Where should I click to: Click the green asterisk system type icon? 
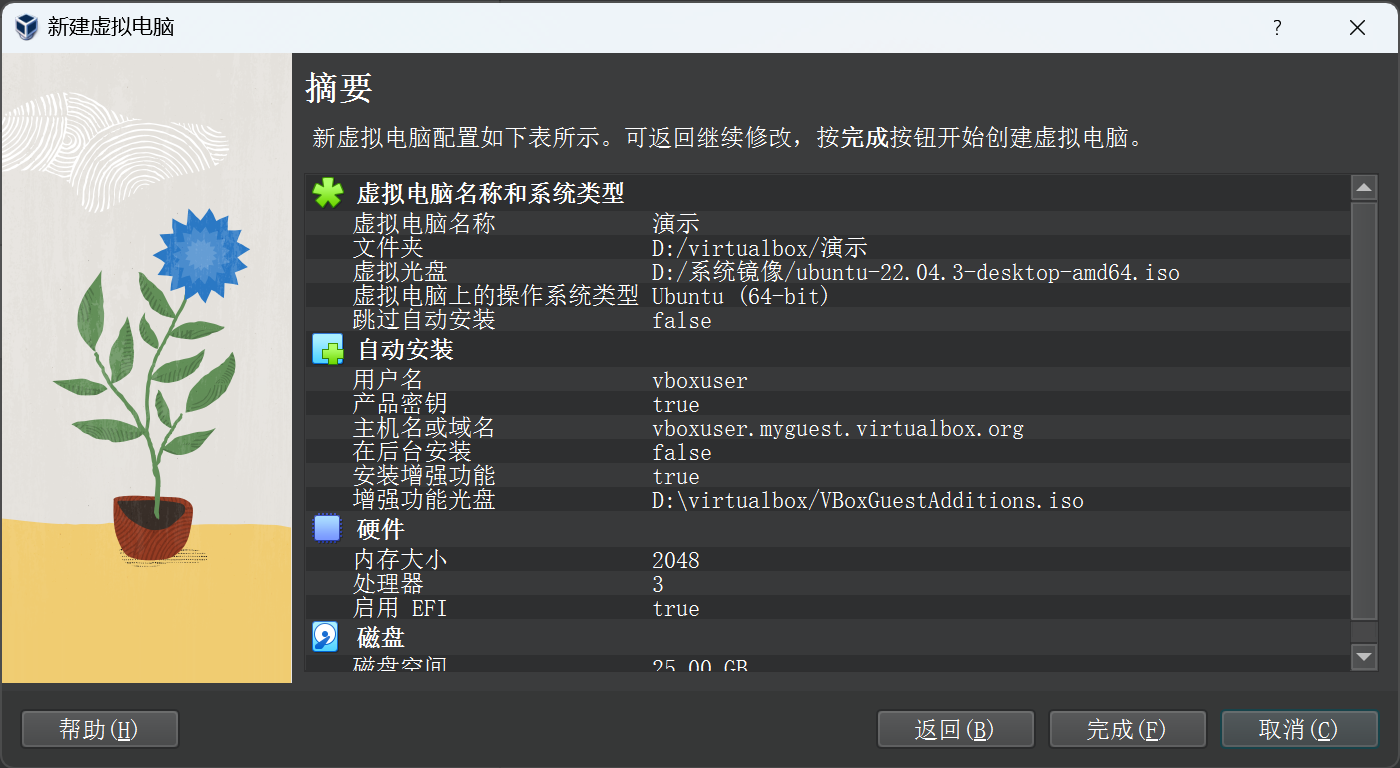tap(327, 193)
